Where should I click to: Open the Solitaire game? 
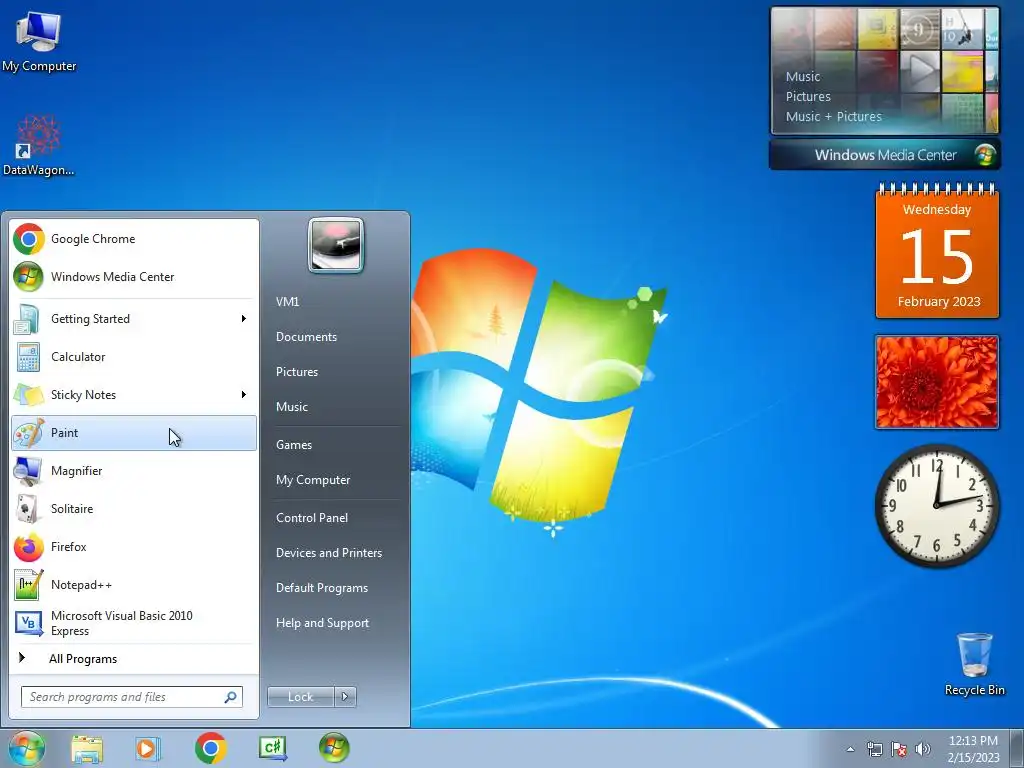click(x=134, y=509)
